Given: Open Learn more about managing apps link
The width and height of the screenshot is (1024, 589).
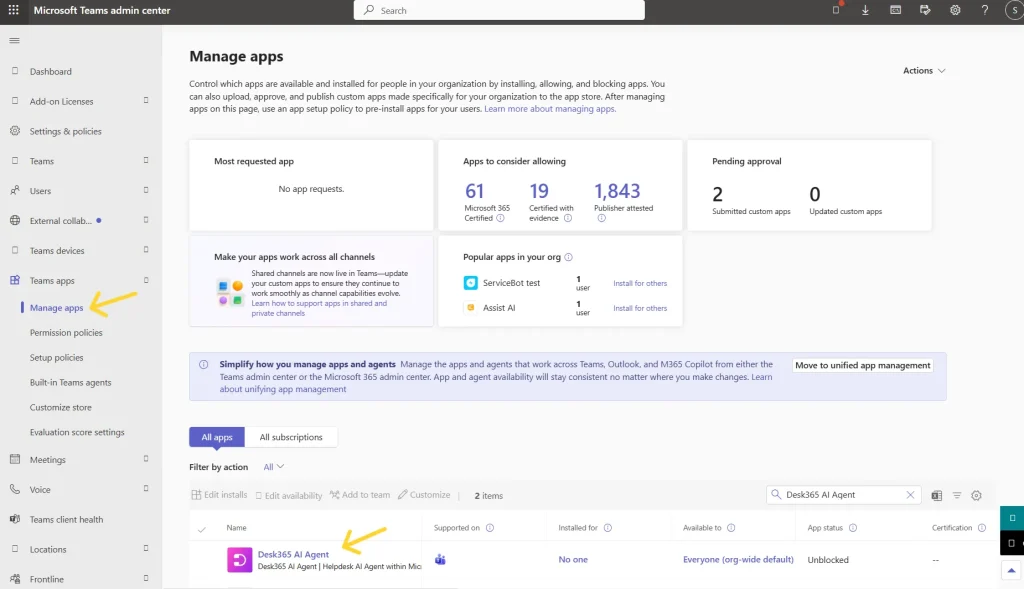Looking at the screenshot, I should point(550,109).
